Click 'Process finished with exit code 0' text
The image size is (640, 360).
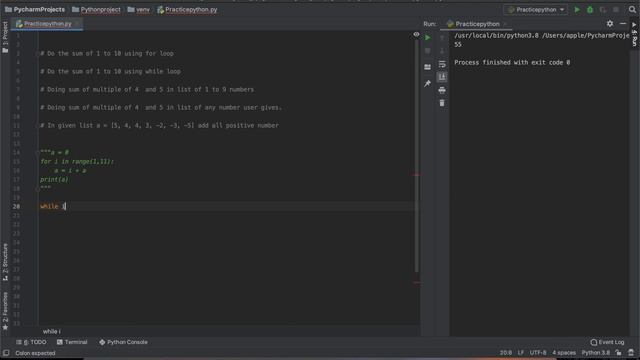point(512,62)
